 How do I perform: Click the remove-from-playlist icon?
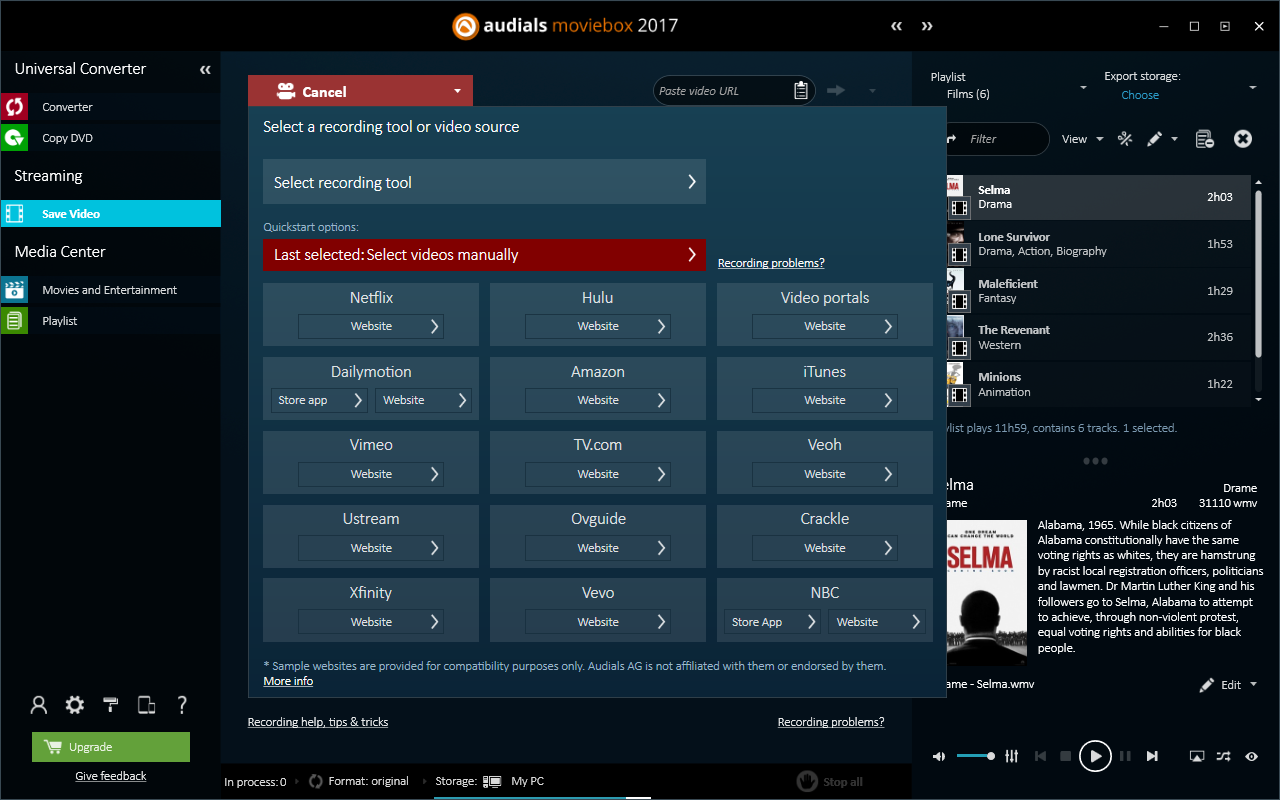(x=1204, y=139)
